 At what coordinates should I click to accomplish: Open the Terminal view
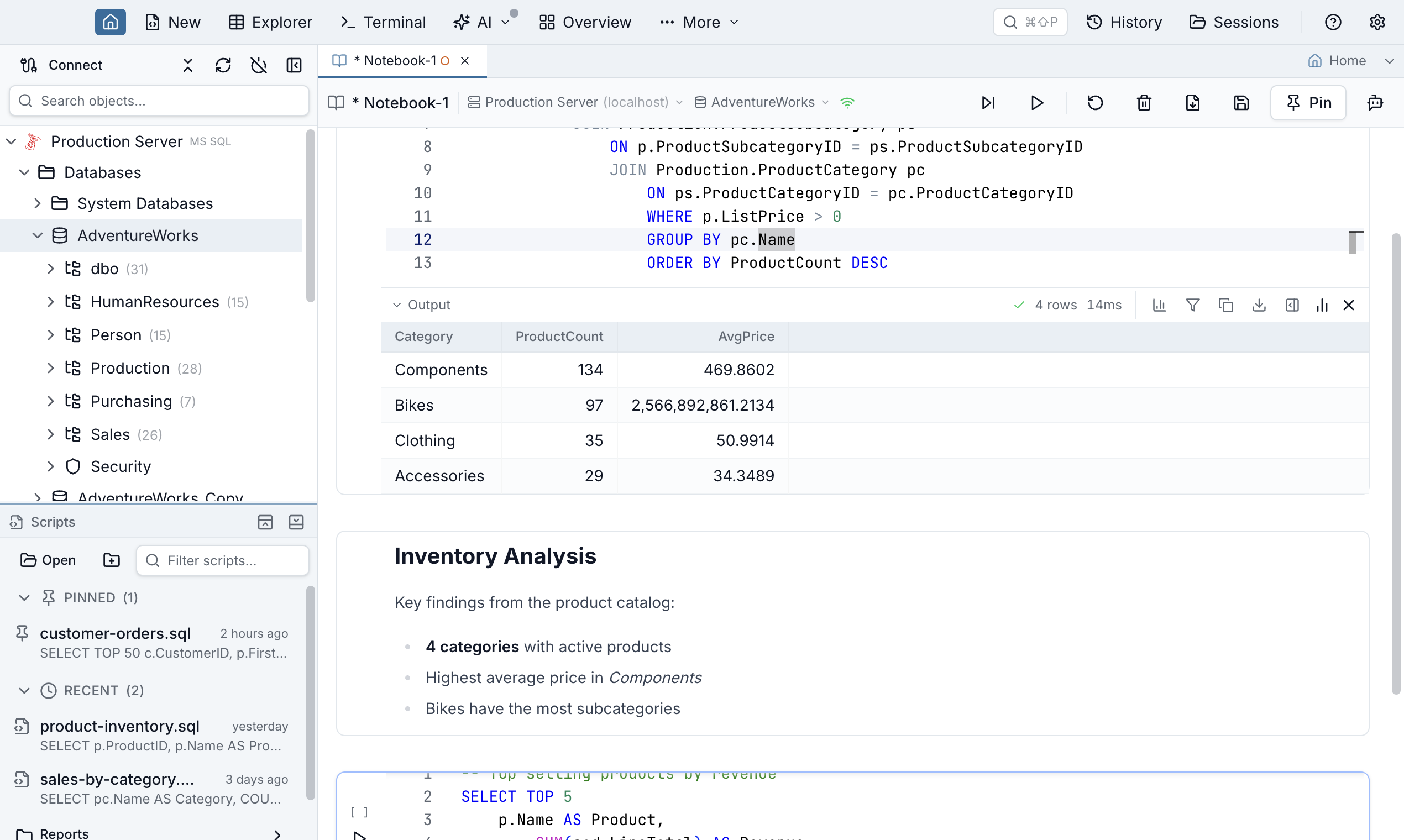coord(383,22)
